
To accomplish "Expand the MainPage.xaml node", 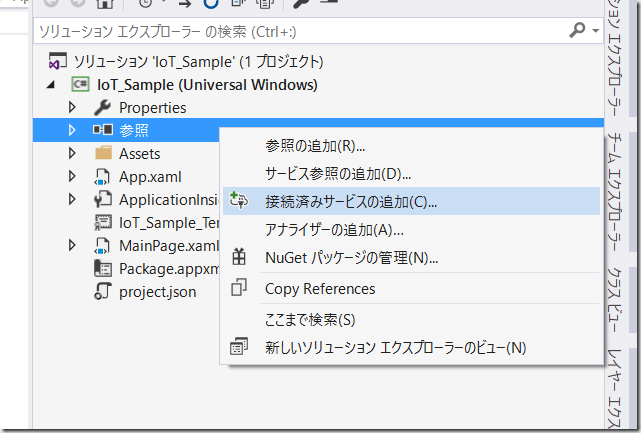I will tap(72, 245).
